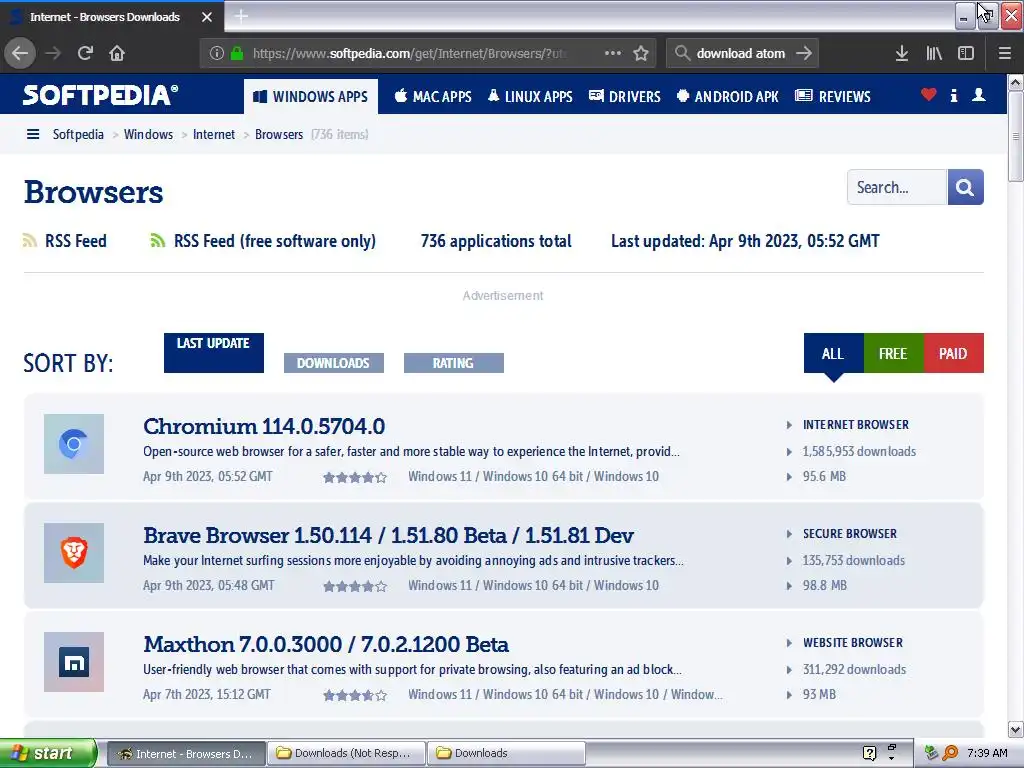The height and width of the screenshot is (768, 1024).
Task: Click the Internet breadcrumb link
Action: pos(214,134)
